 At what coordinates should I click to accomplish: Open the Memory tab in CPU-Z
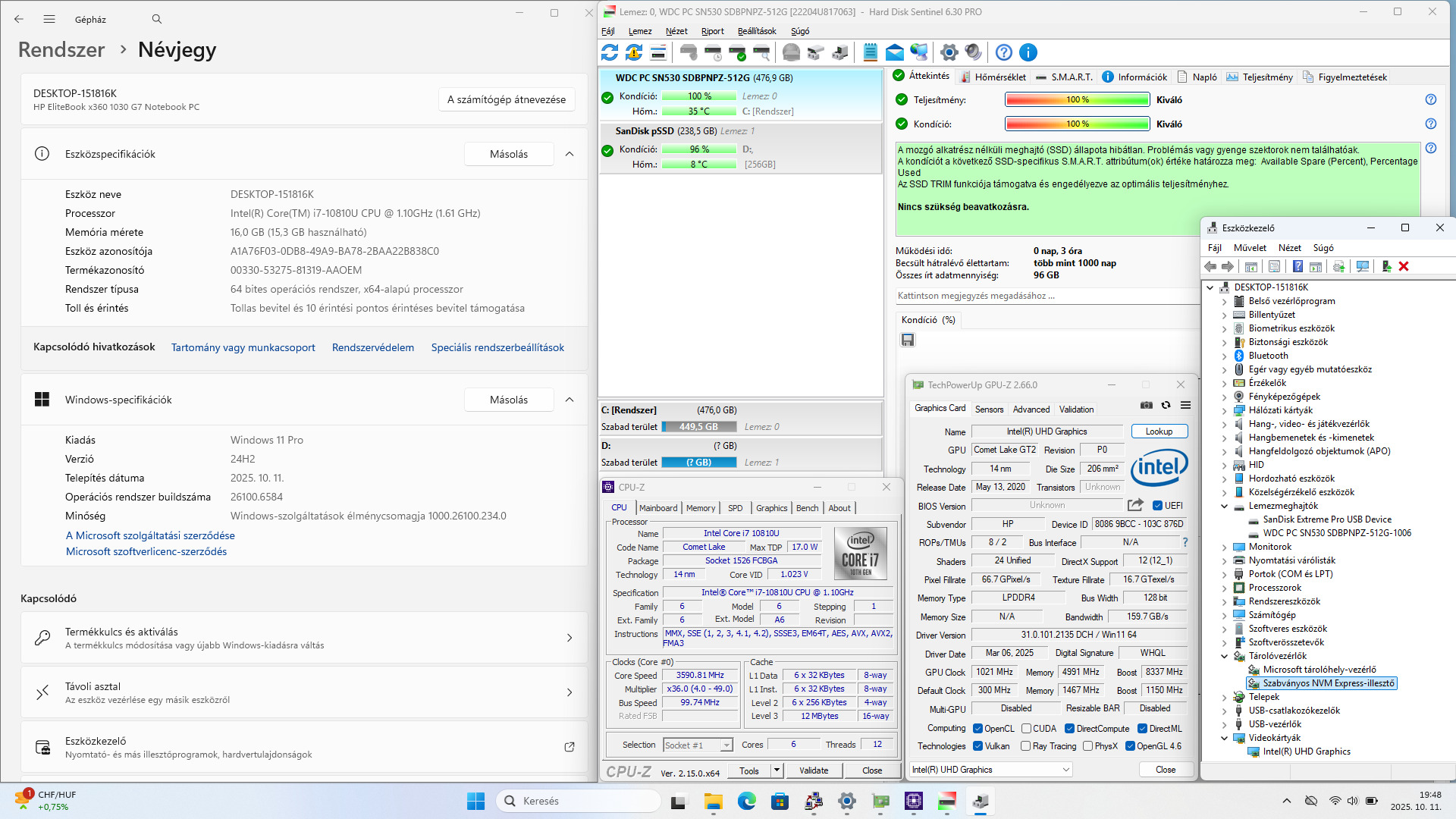[700, 508]
